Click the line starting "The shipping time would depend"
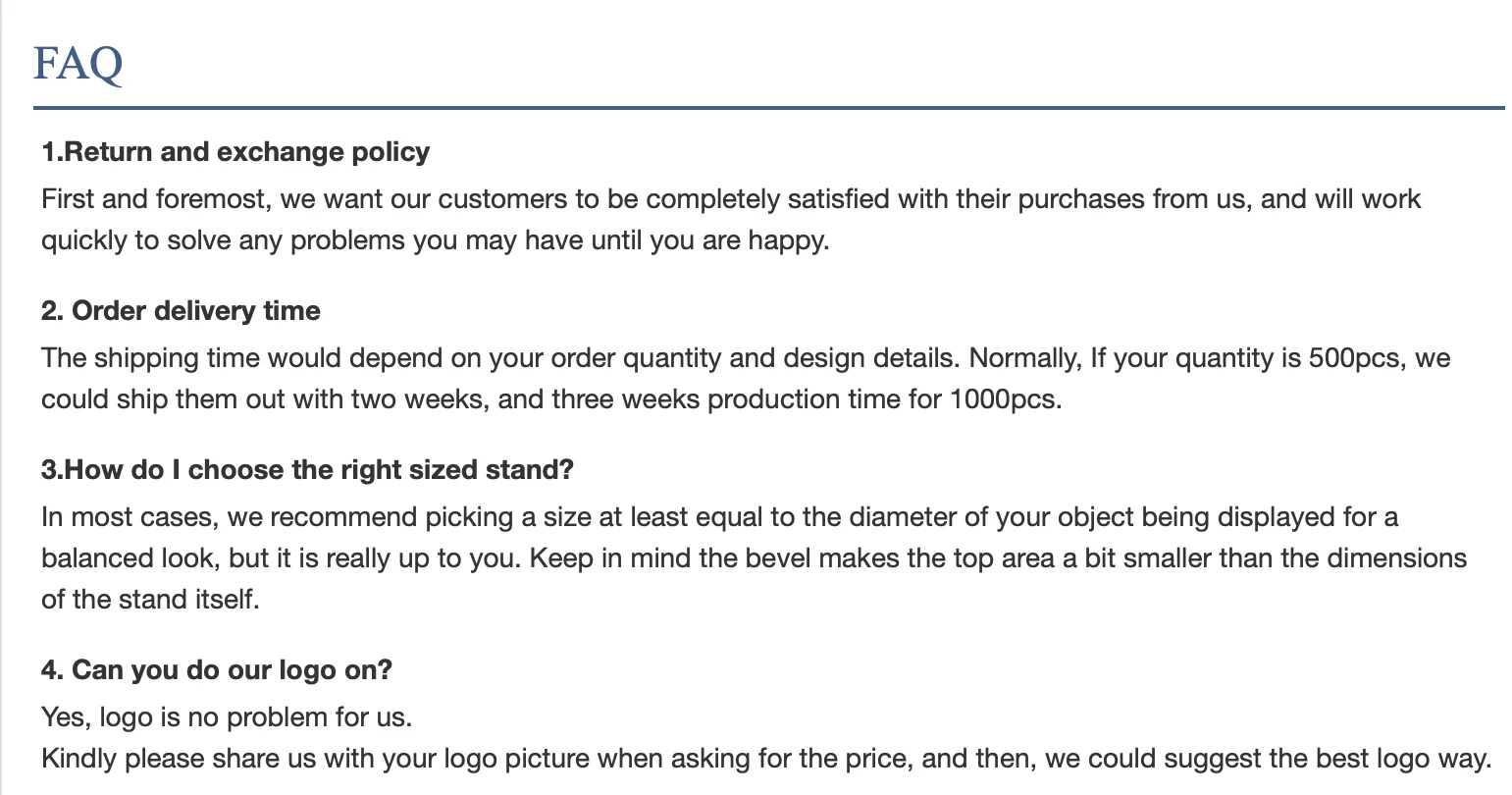 click(745, 358)
